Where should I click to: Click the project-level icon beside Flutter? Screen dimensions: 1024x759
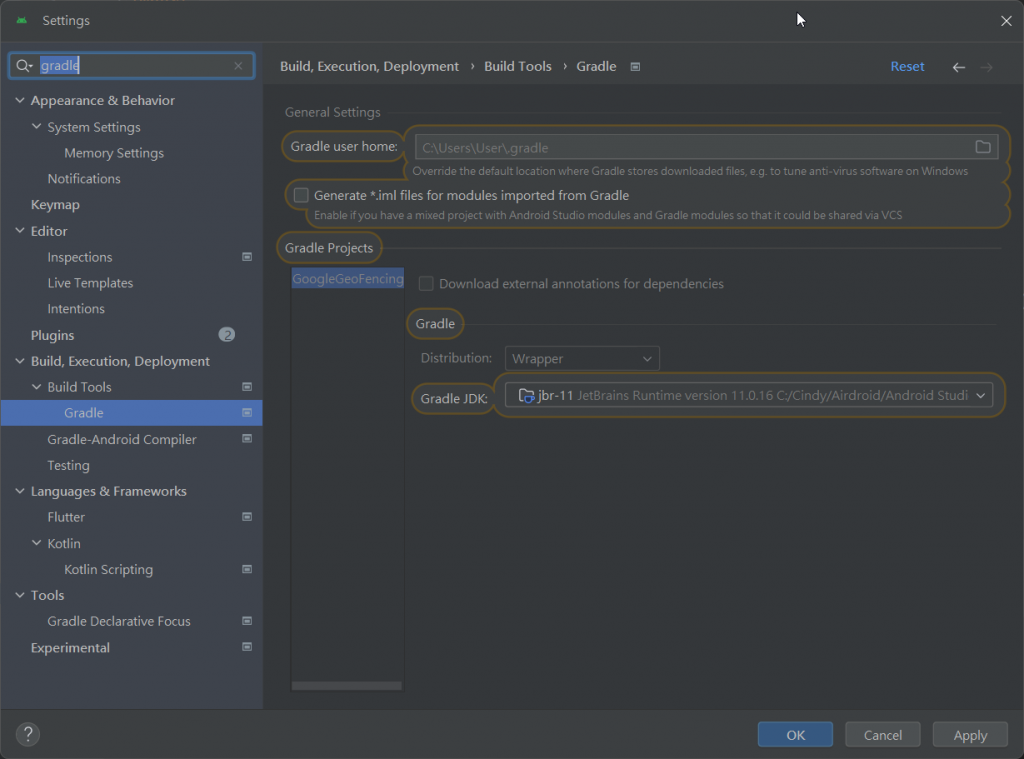click(x=247, y=517)
